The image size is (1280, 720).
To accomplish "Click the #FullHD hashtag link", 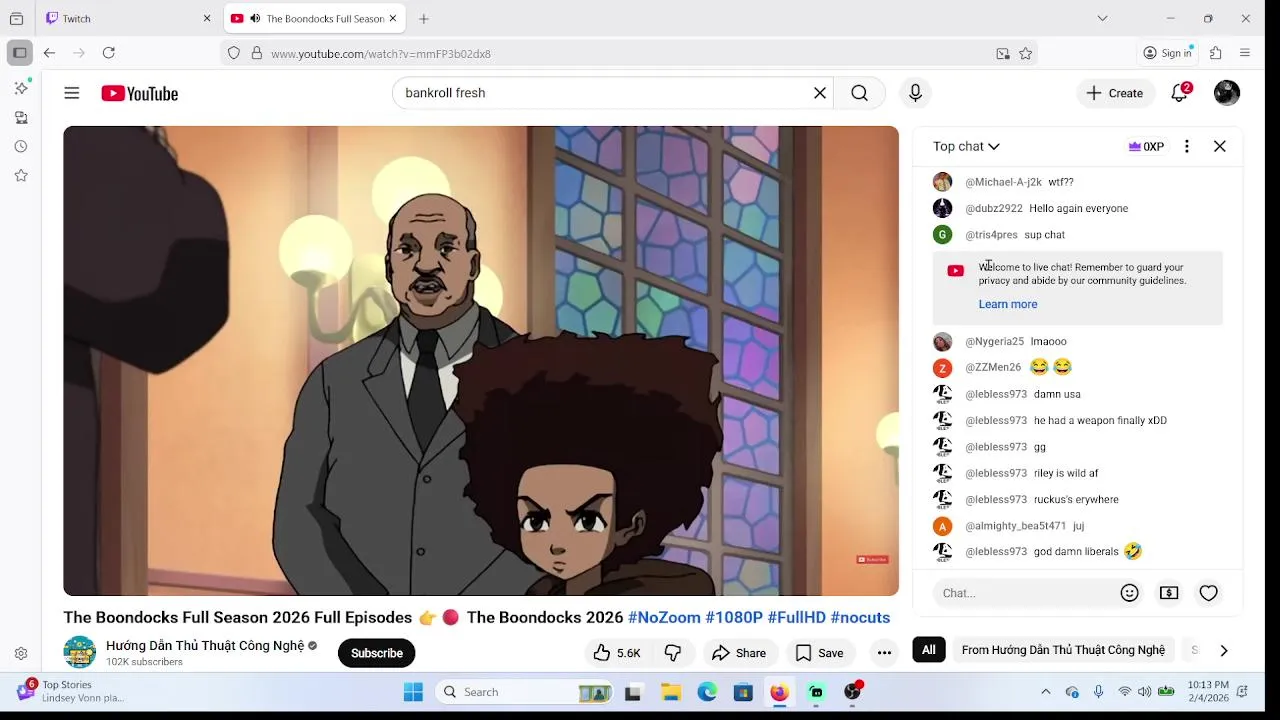I will (x=797, y=617).
